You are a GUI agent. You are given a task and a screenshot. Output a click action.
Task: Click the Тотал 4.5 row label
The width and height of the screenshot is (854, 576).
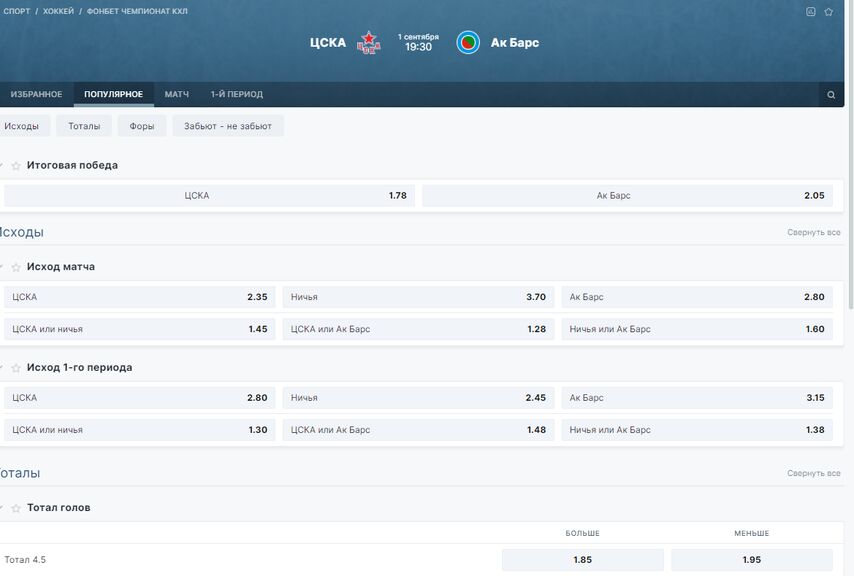[x=25, y=560]
